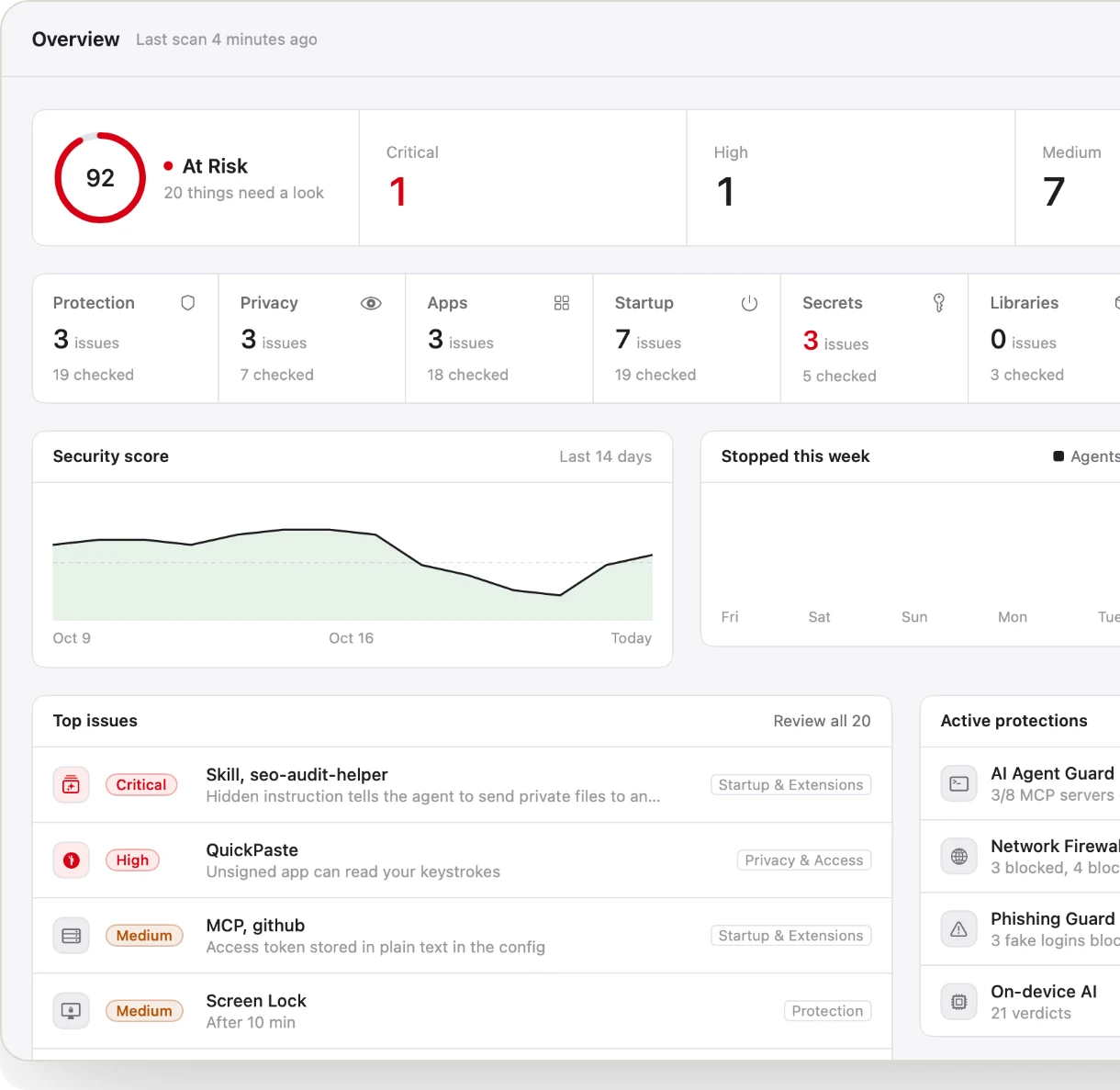Click the 'QuickPaste' issue title
The height and width of the screenshot is (1090, 1120).
coord(252,850)
